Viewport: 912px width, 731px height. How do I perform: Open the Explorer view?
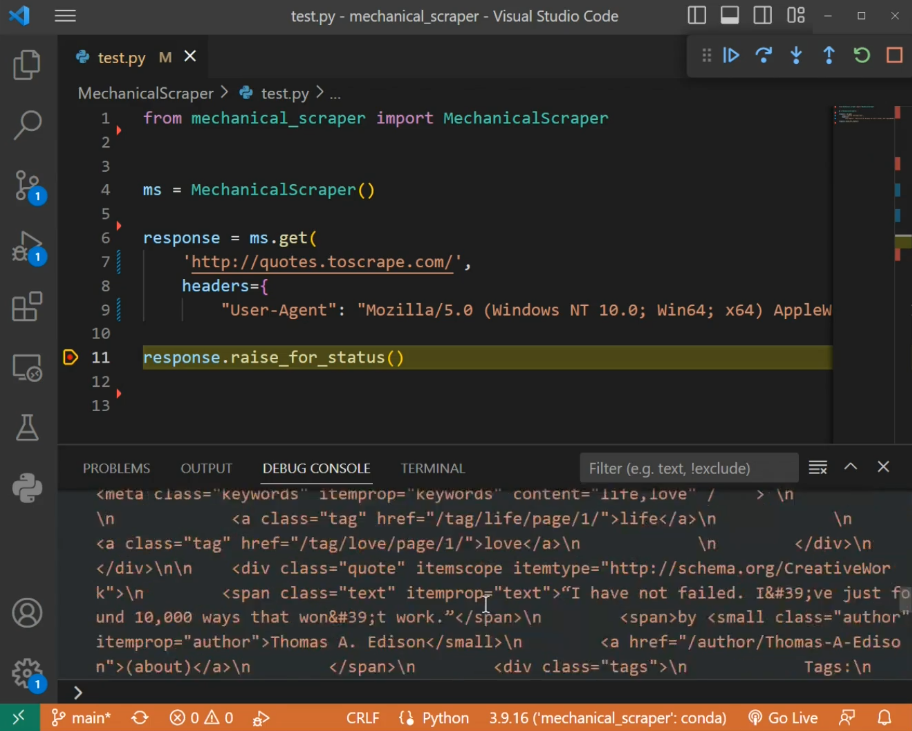(x=27, y=64)
